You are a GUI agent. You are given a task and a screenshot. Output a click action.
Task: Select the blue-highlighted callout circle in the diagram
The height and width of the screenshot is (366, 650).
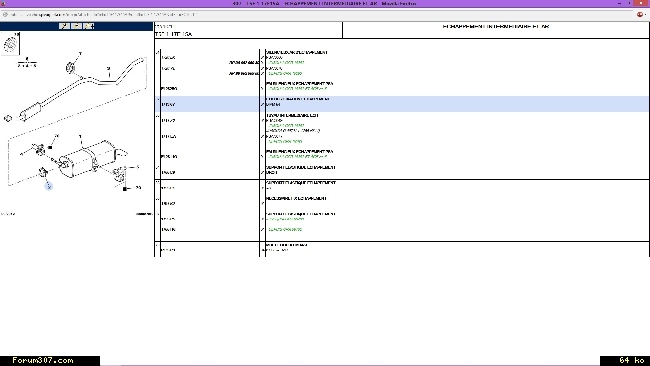point(49,187)
